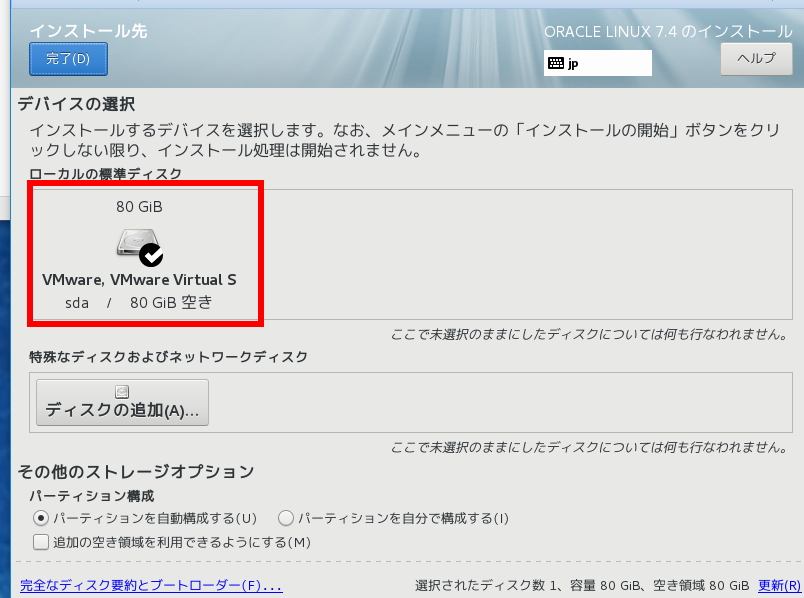Click the インストール先 title text
This screenshot has height=598, width=804.
[89, 31]
